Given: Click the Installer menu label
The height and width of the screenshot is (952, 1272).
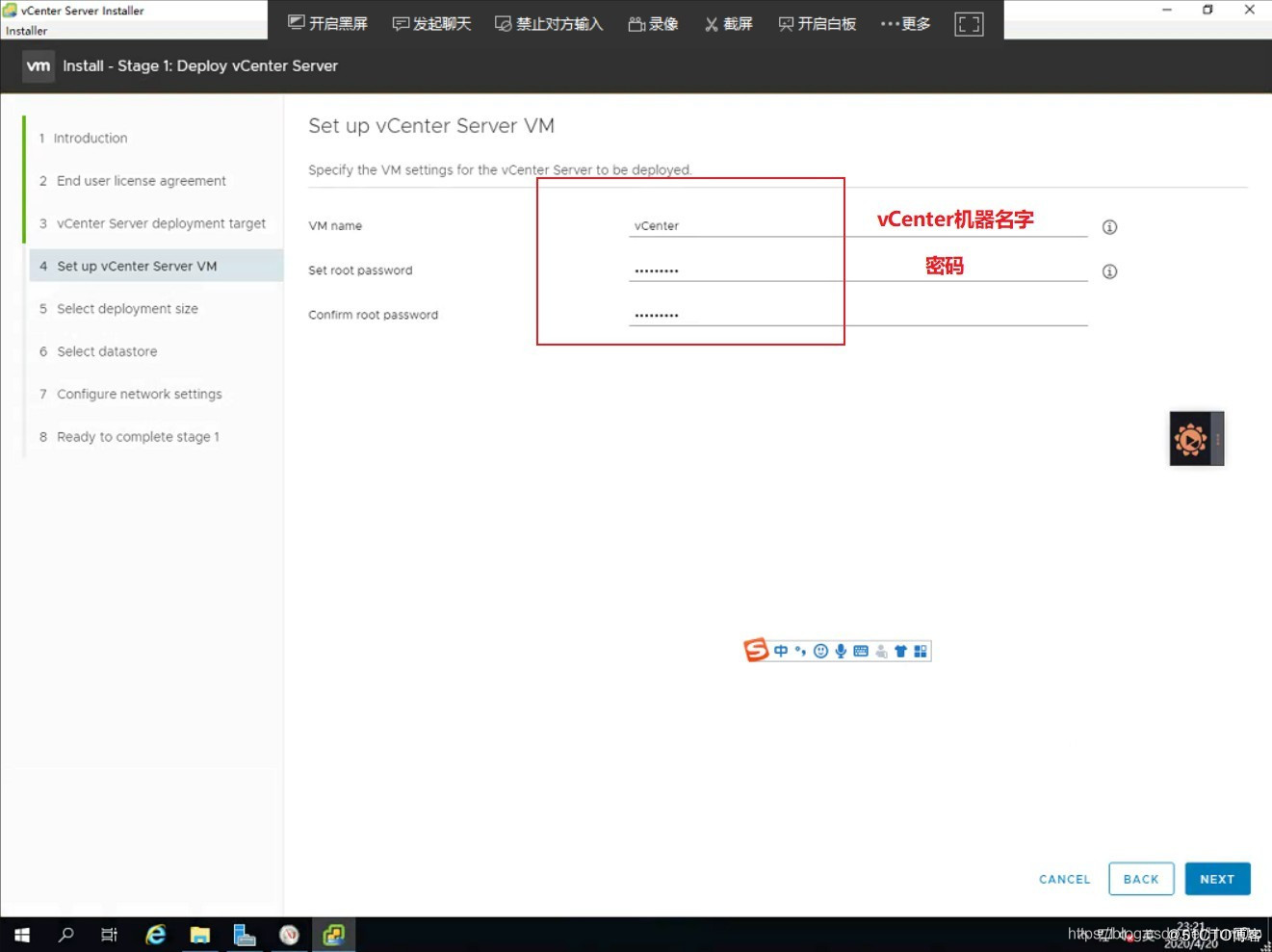Looking at the screenshot, I should (26, 31).
